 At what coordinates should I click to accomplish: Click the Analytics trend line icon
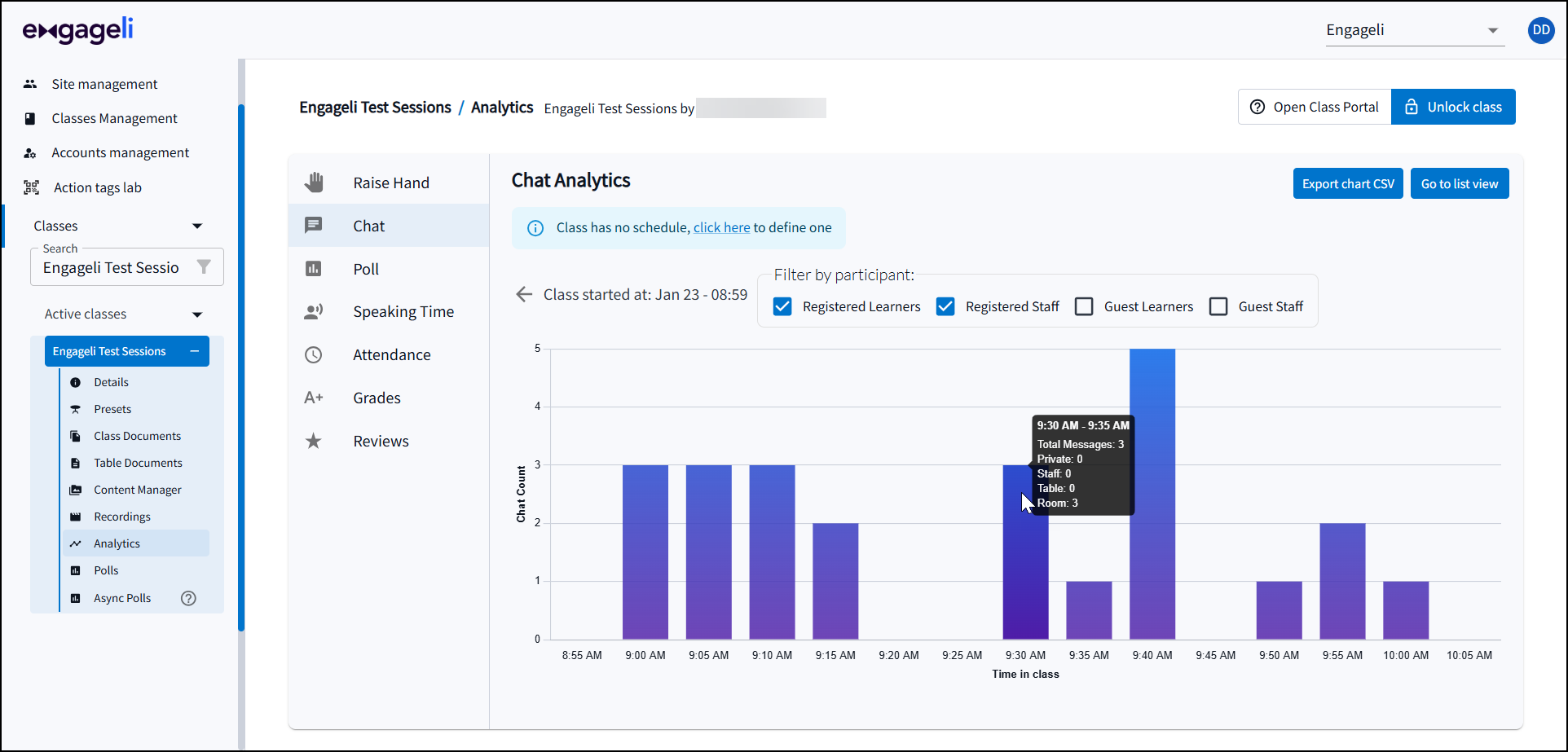point(76,543)
